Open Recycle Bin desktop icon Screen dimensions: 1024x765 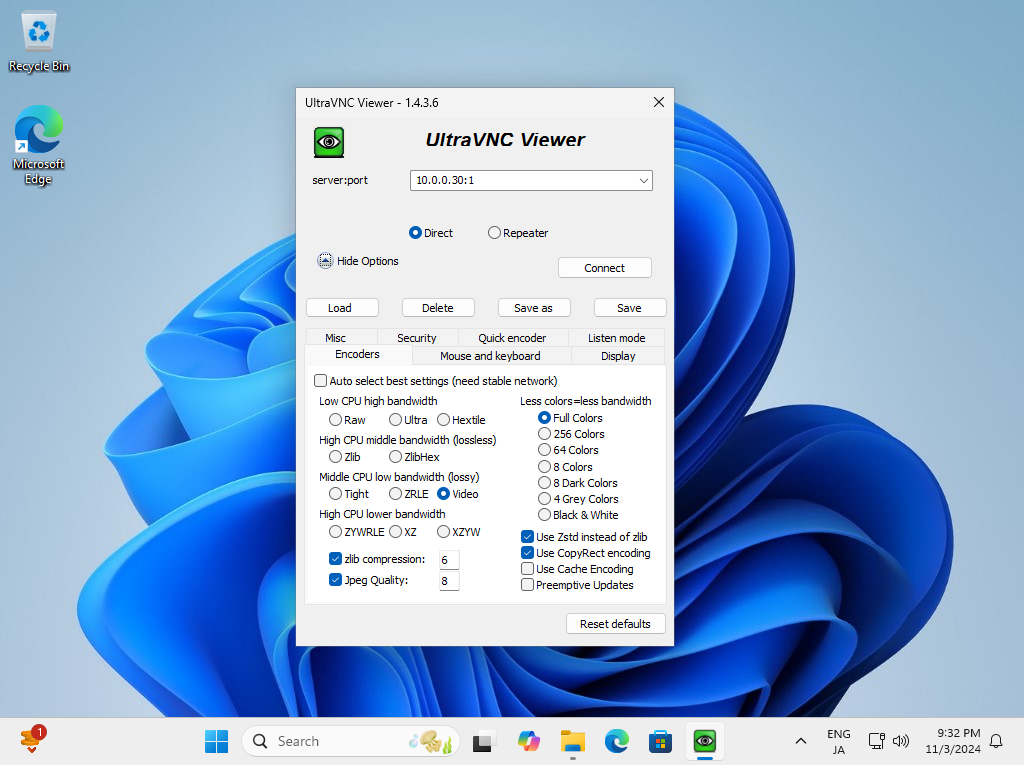point(39,42)
